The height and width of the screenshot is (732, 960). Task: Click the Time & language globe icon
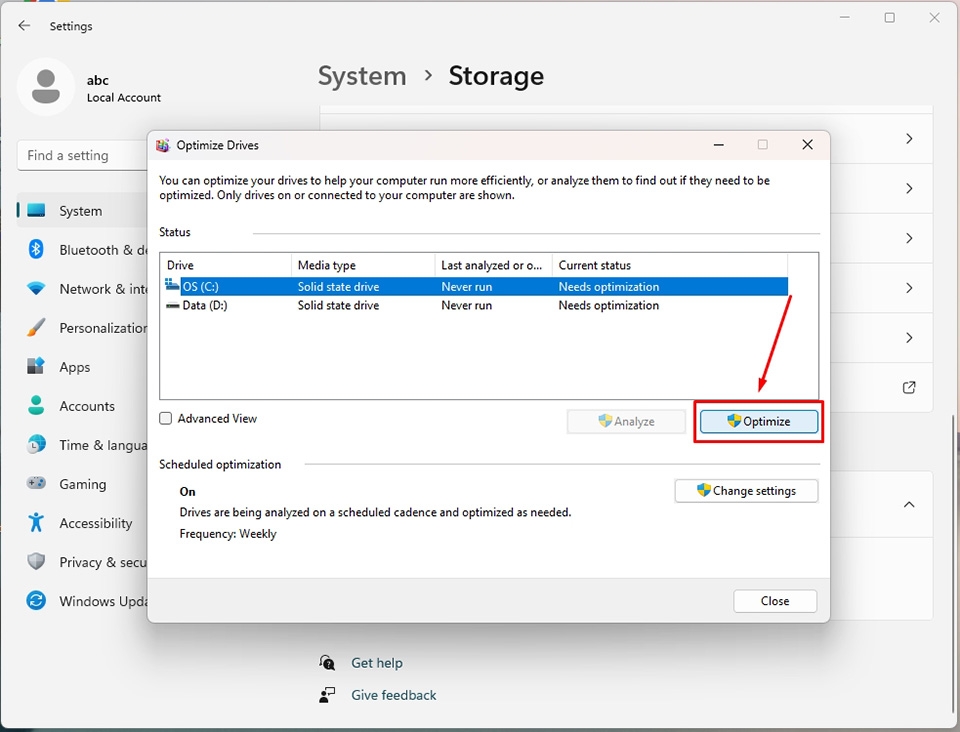coord(36,444)
